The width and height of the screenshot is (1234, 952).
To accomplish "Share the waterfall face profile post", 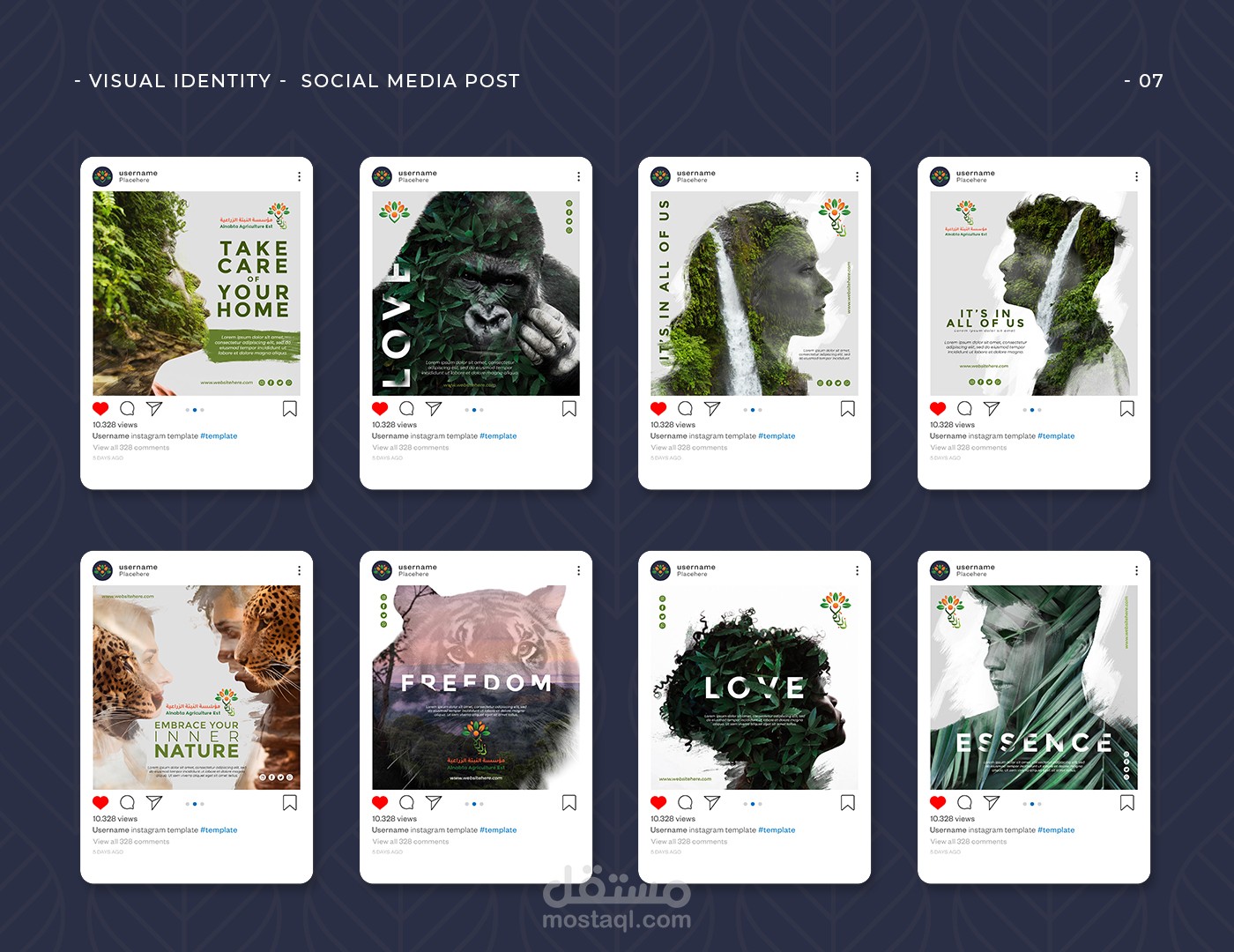I will point(712,409).
